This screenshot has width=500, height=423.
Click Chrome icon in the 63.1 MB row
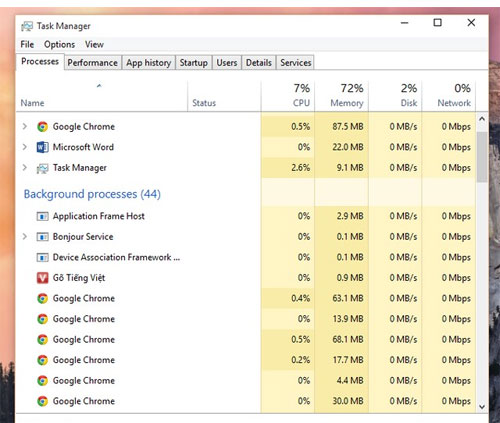[42, 298]
